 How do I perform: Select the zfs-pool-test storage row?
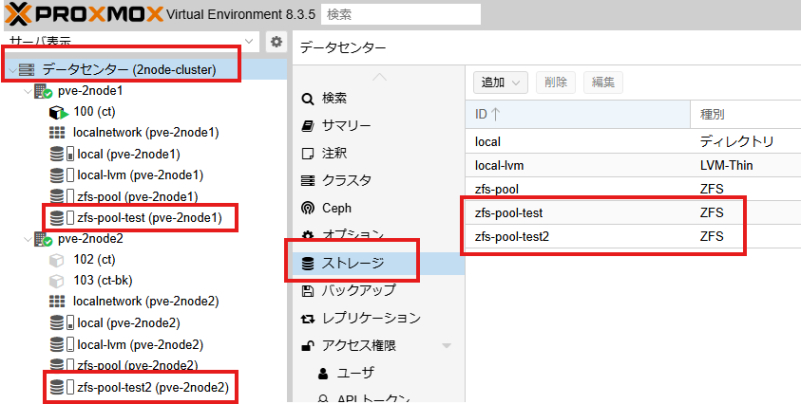[633, 213]
